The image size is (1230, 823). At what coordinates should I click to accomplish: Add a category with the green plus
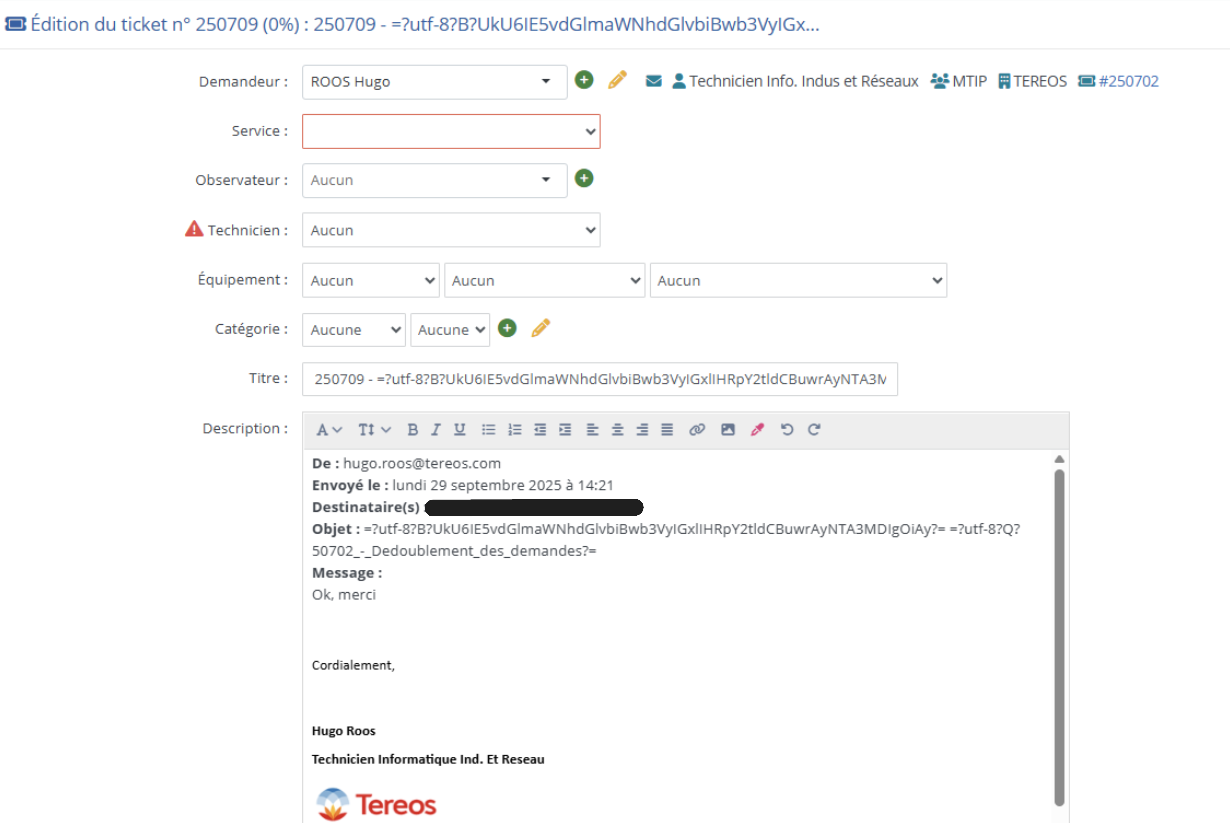click(x=507, y=328)
